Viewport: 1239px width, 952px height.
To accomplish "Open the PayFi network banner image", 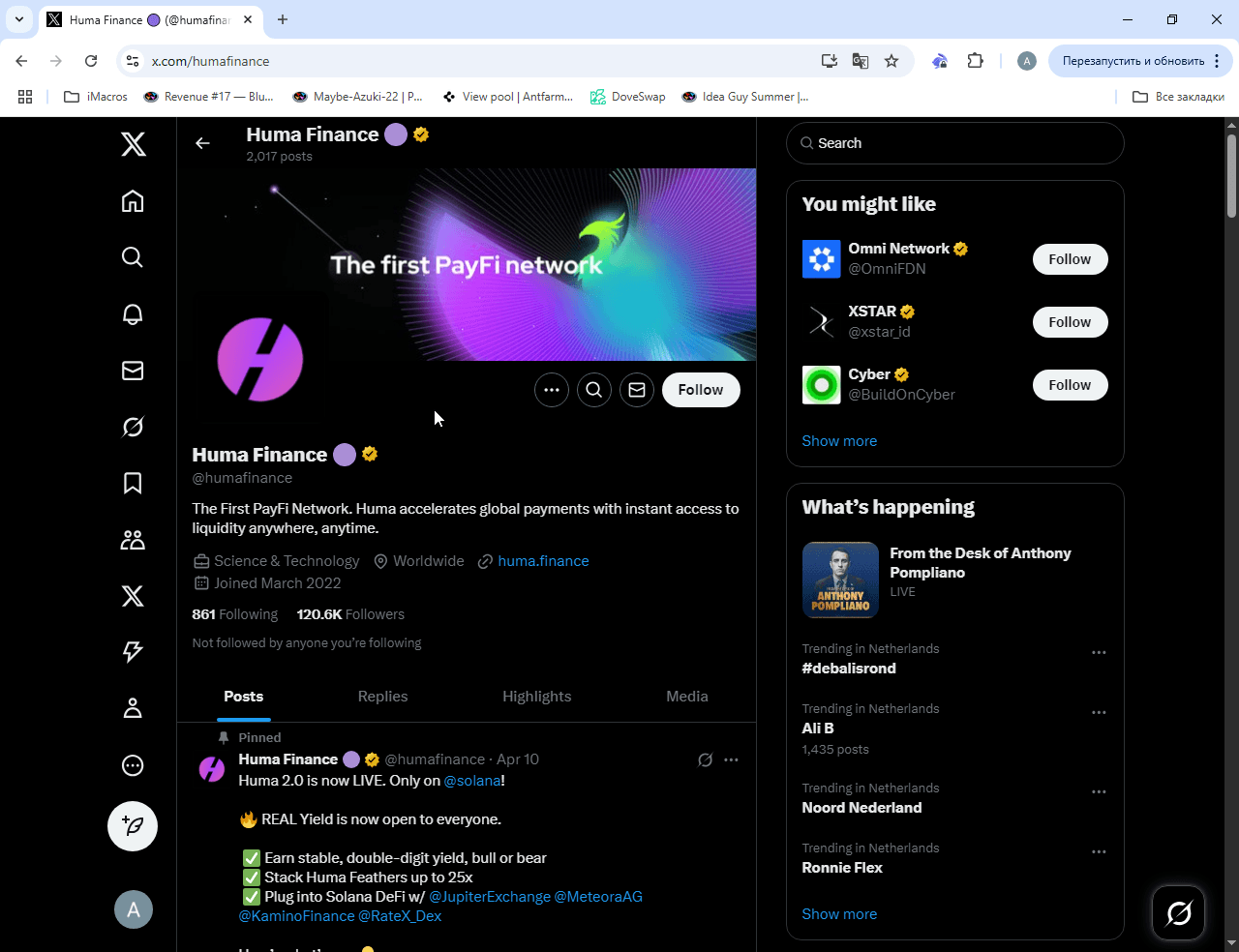I will (467, 264).
